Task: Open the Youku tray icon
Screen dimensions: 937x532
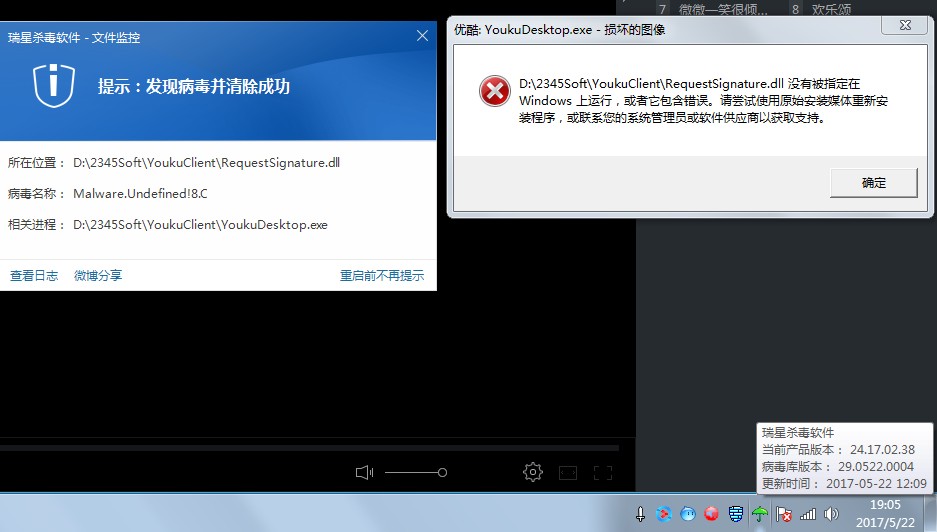Action: (663, 513)
